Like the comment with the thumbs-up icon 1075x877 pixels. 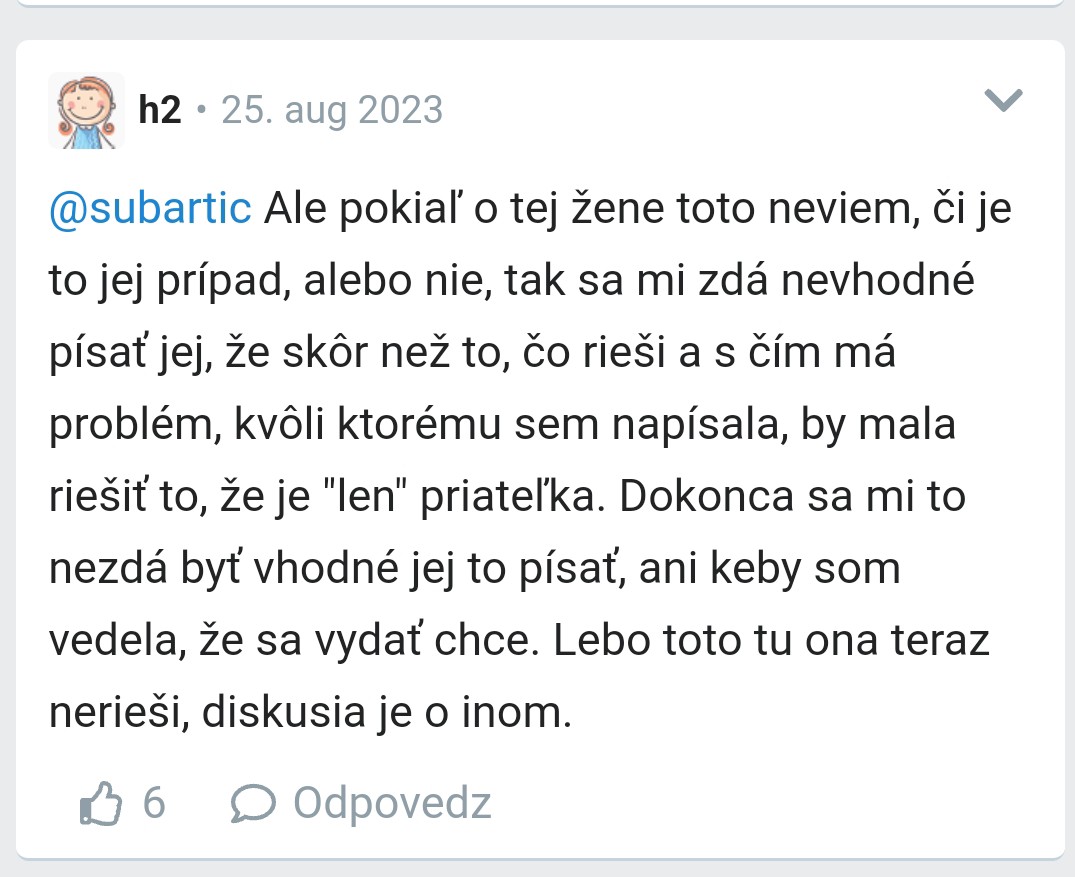tap(100, 803)
